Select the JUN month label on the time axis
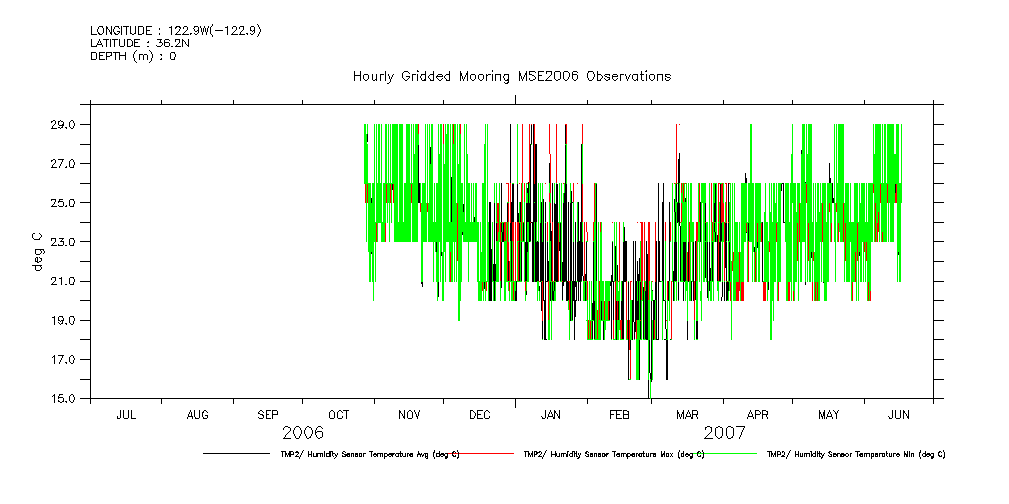Screen dimensions: 1009x504 click(898, 414)
